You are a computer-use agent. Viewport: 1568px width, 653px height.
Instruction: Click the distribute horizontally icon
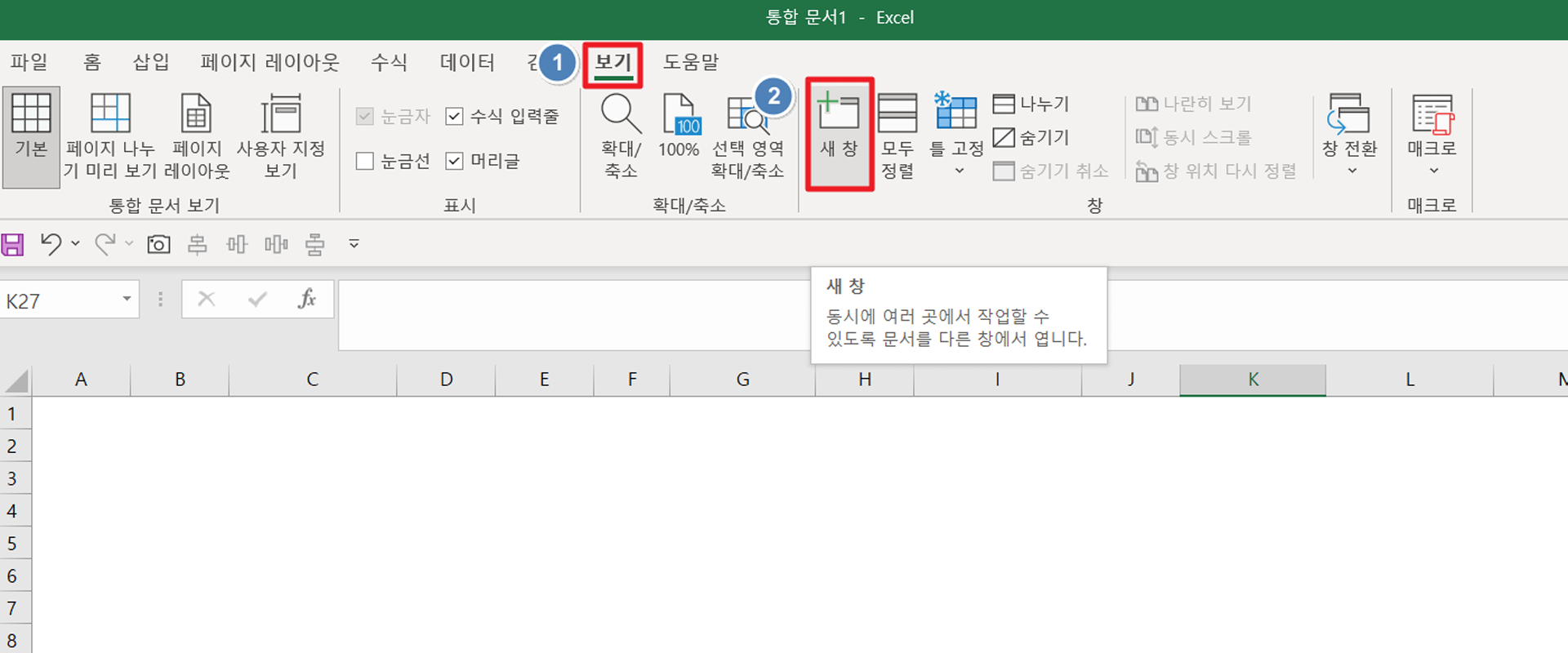(x=276, y=244)
